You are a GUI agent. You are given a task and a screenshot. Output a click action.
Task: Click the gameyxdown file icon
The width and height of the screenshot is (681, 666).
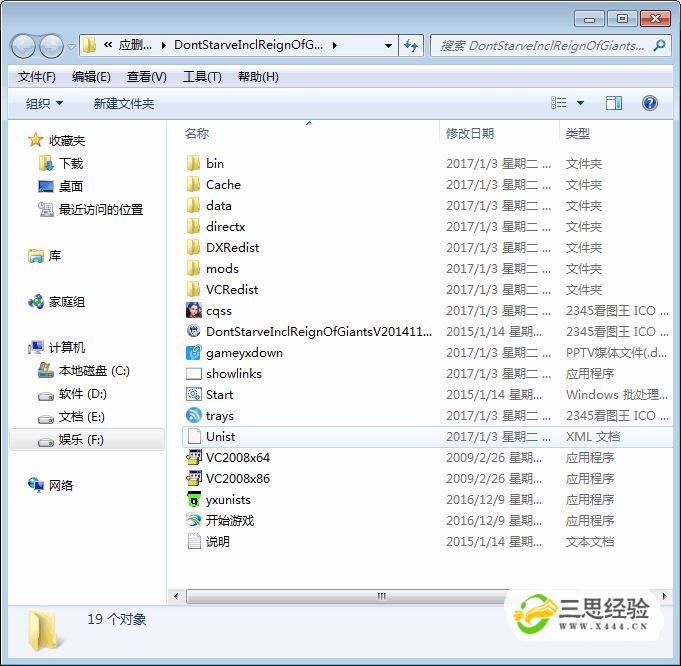(x=194, y=352)
